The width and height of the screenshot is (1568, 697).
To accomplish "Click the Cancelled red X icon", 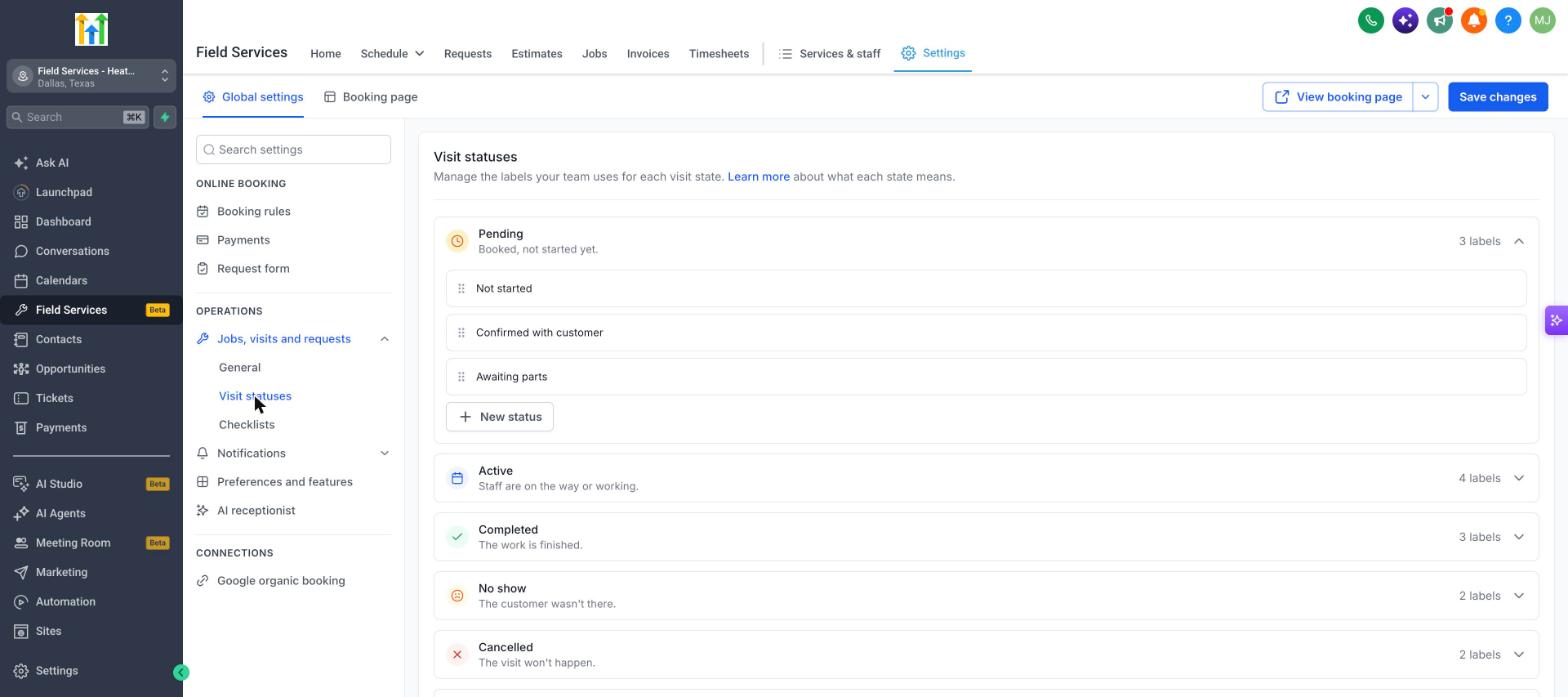I will click(457, 655).
